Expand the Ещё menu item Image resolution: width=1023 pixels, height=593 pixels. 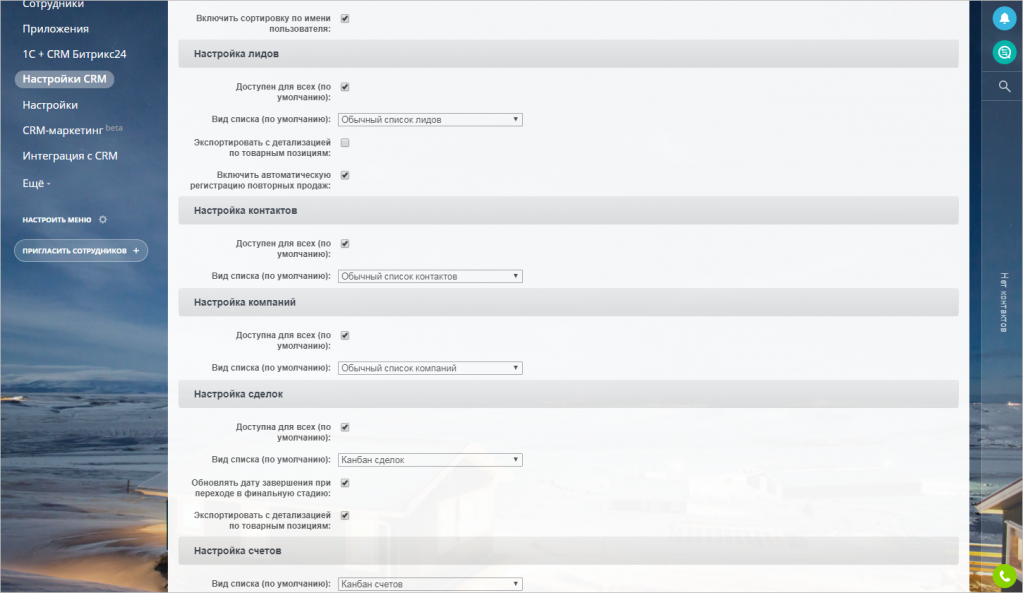tap(37, 183)
